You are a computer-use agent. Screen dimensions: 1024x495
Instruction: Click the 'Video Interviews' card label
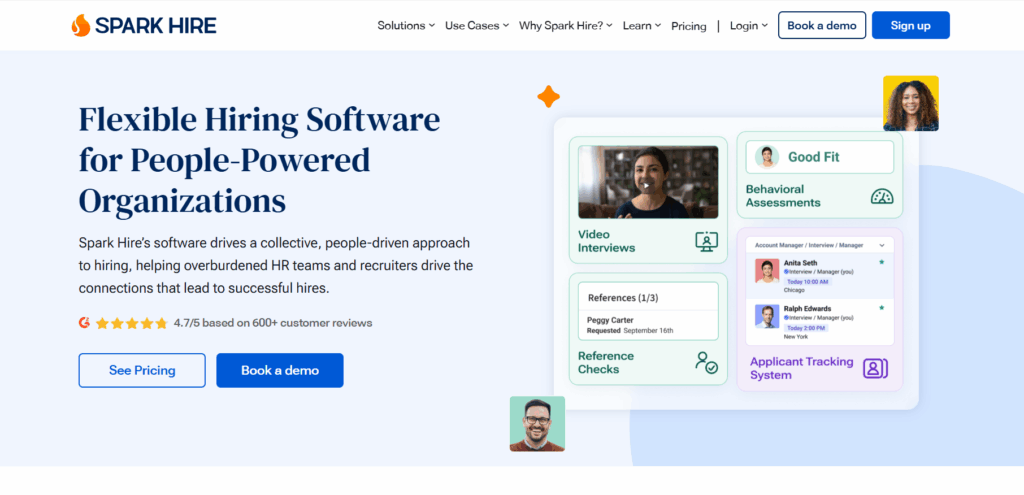point(606,241)
